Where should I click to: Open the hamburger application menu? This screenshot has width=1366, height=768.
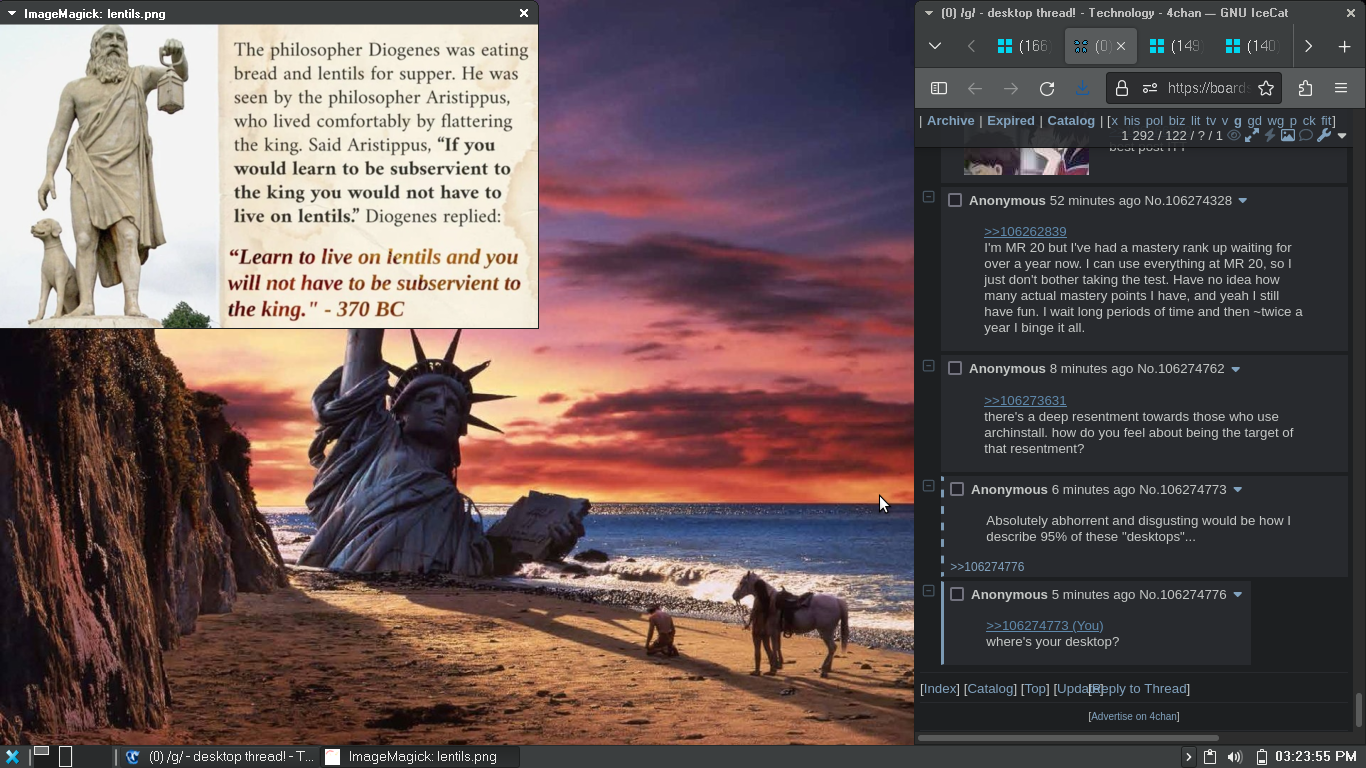coord(1341,88)
